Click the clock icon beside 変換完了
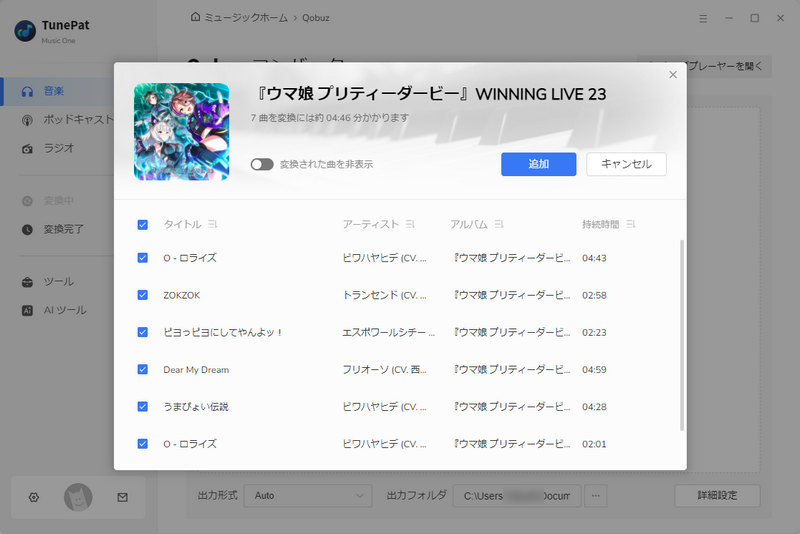This screenshot has width=800, height=534. coord(27,230)
